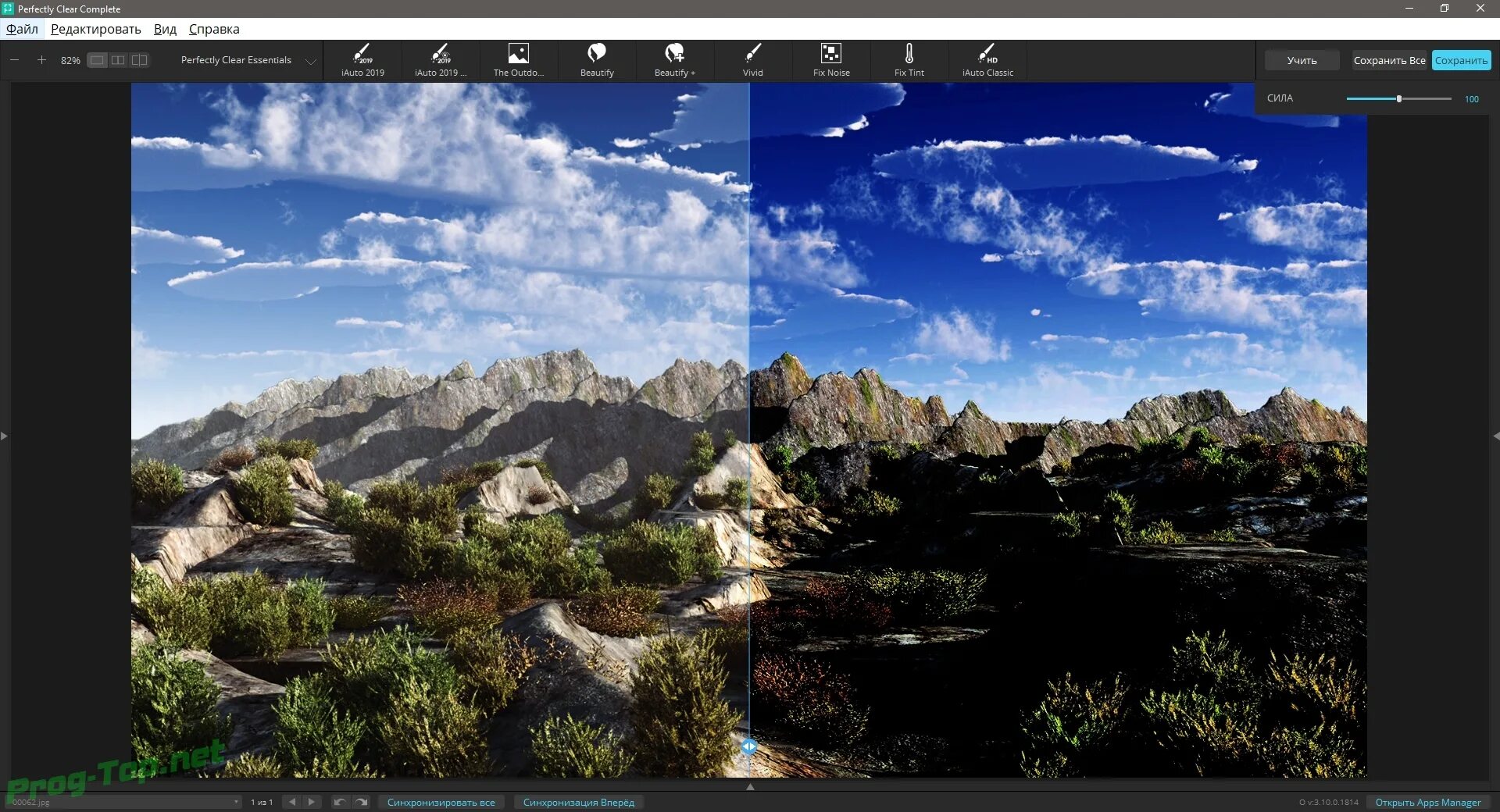Open the Файл menu
This screenshot has height=812, width=1500.
point(22,29)
